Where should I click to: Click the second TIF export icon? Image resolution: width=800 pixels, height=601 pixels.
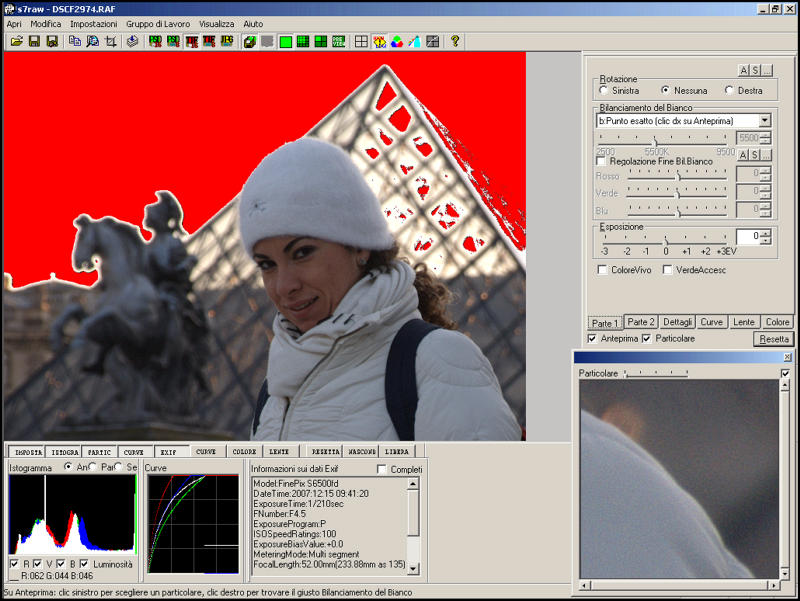coord(209,41)
